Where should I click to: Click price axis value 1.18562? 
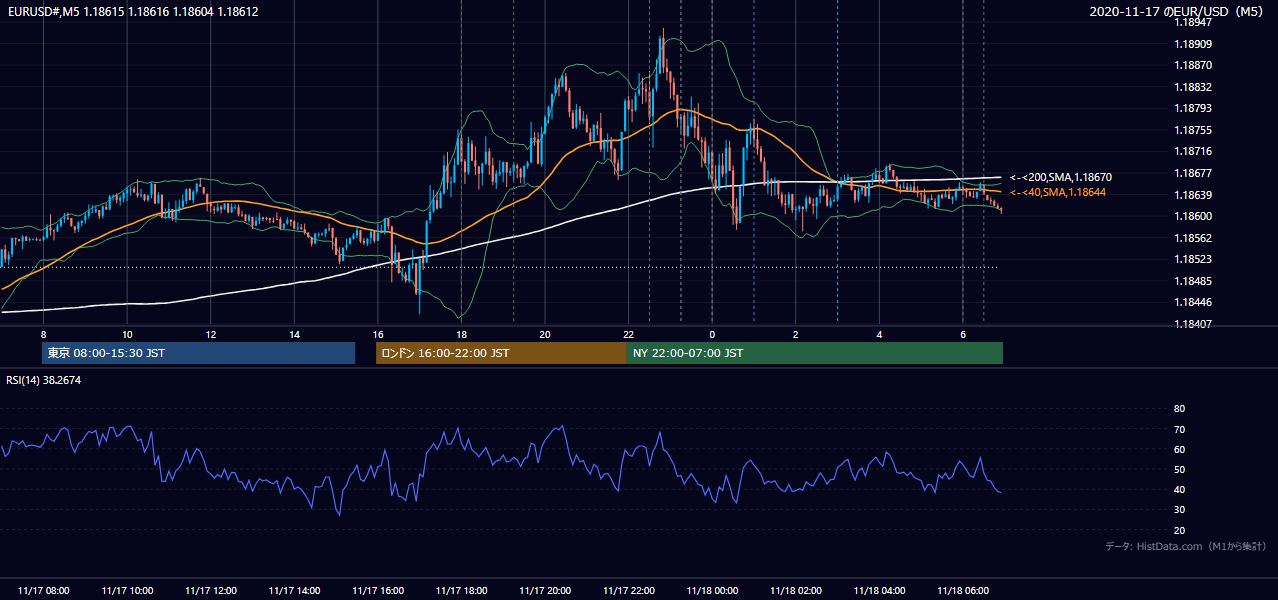[x=1192, y=238]
